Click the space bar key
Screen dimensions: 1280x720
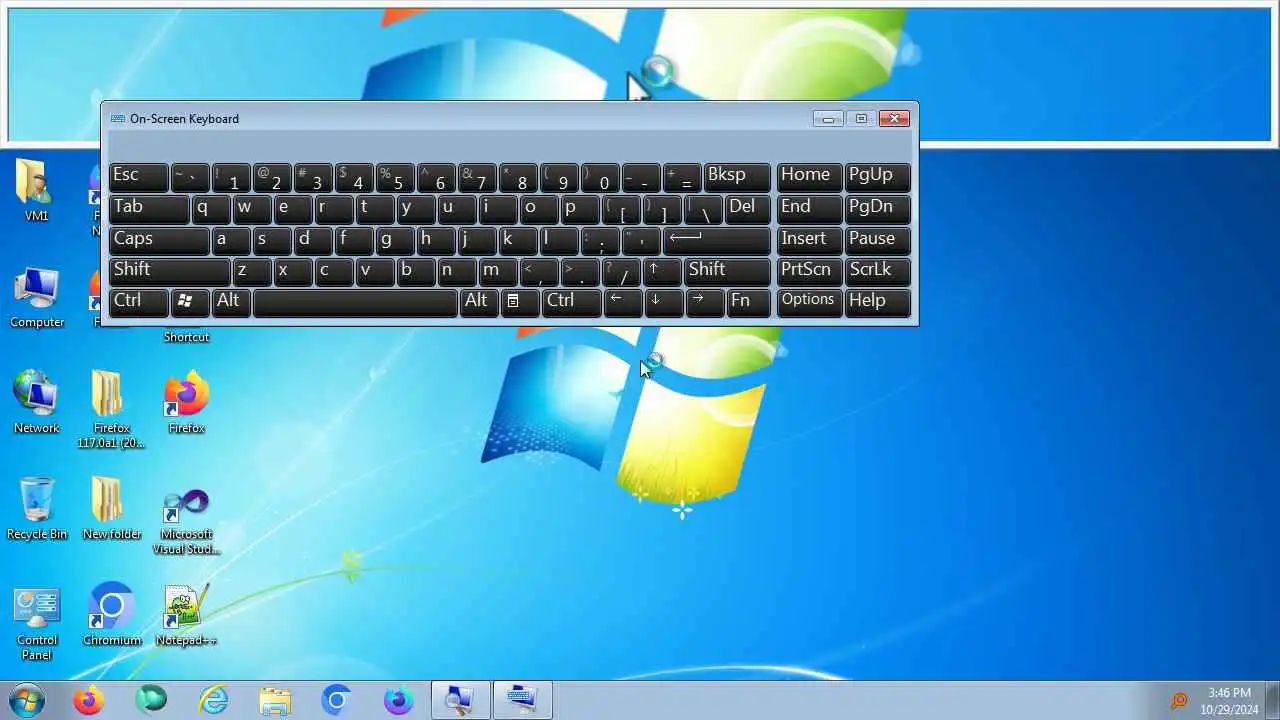pos(355,302)
